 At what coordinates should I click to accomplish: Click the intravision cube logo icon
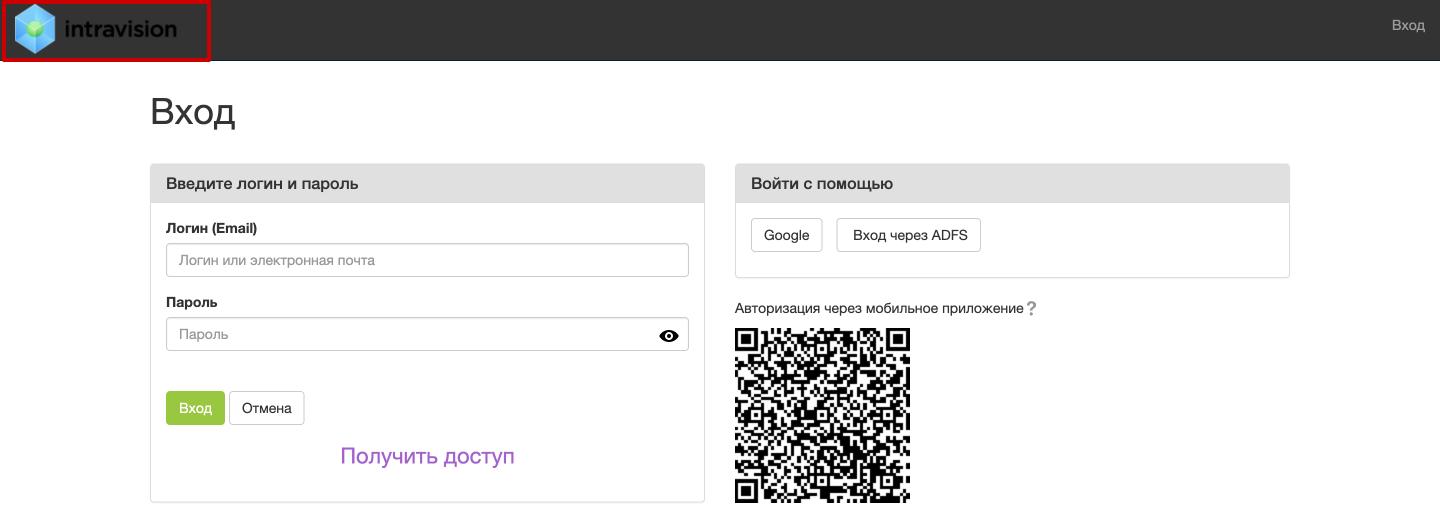tap(35, 29)
